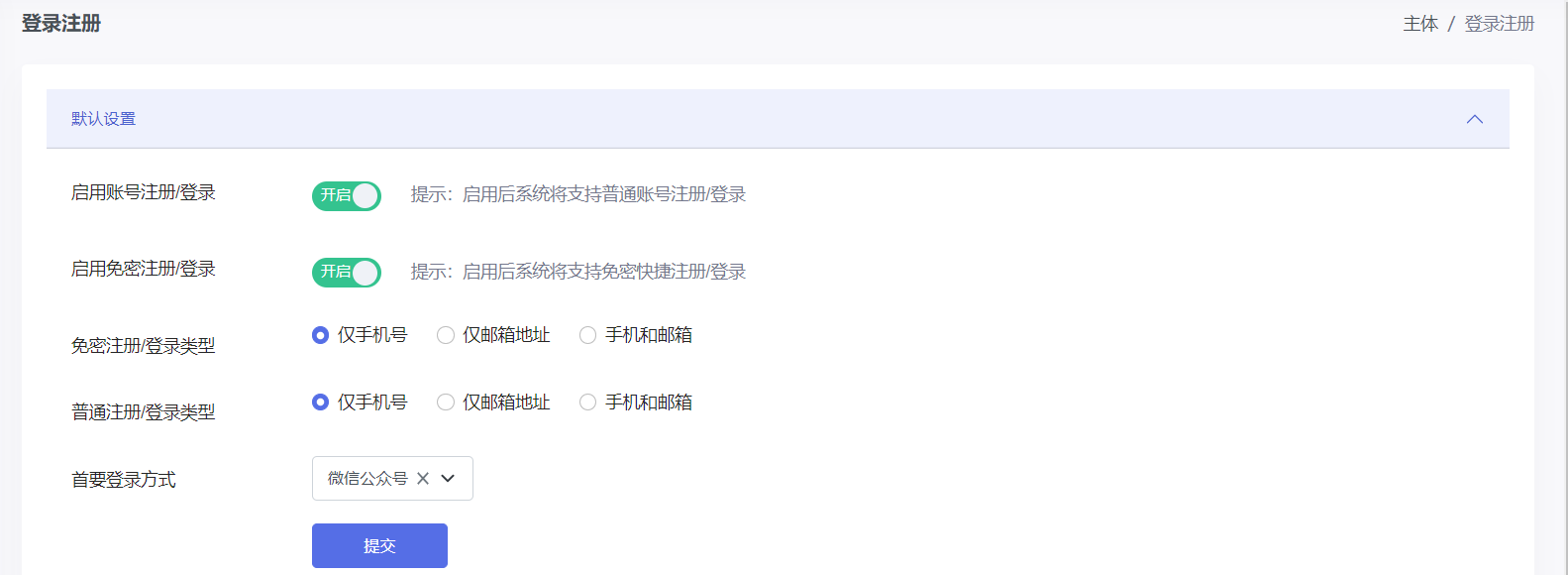Click the 启用账号注册/登录 label
The height and width of the screenshot is (575, 1568).
point(144,192)
